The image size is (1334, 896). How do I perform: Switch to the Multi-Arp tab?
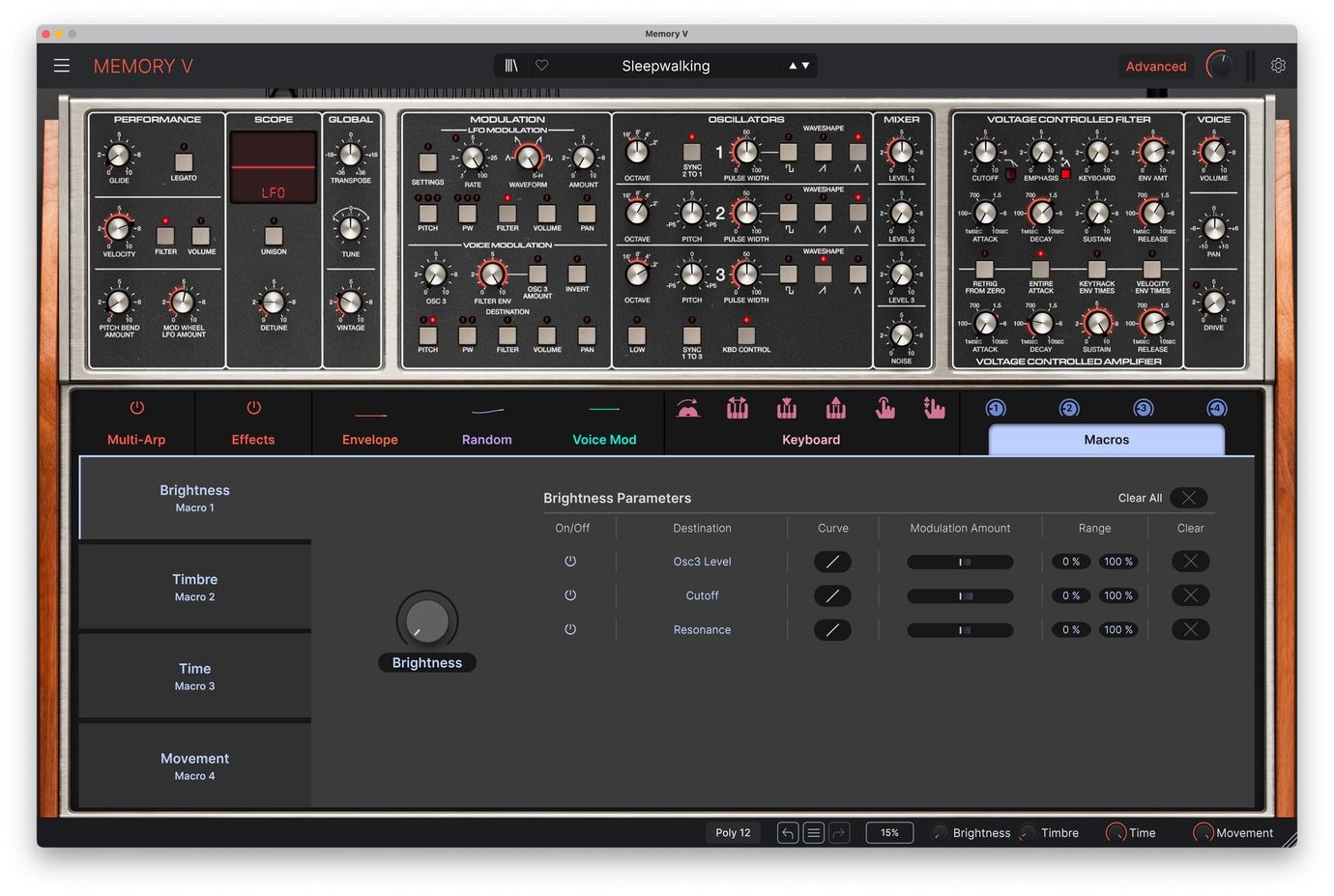[136, 423]
